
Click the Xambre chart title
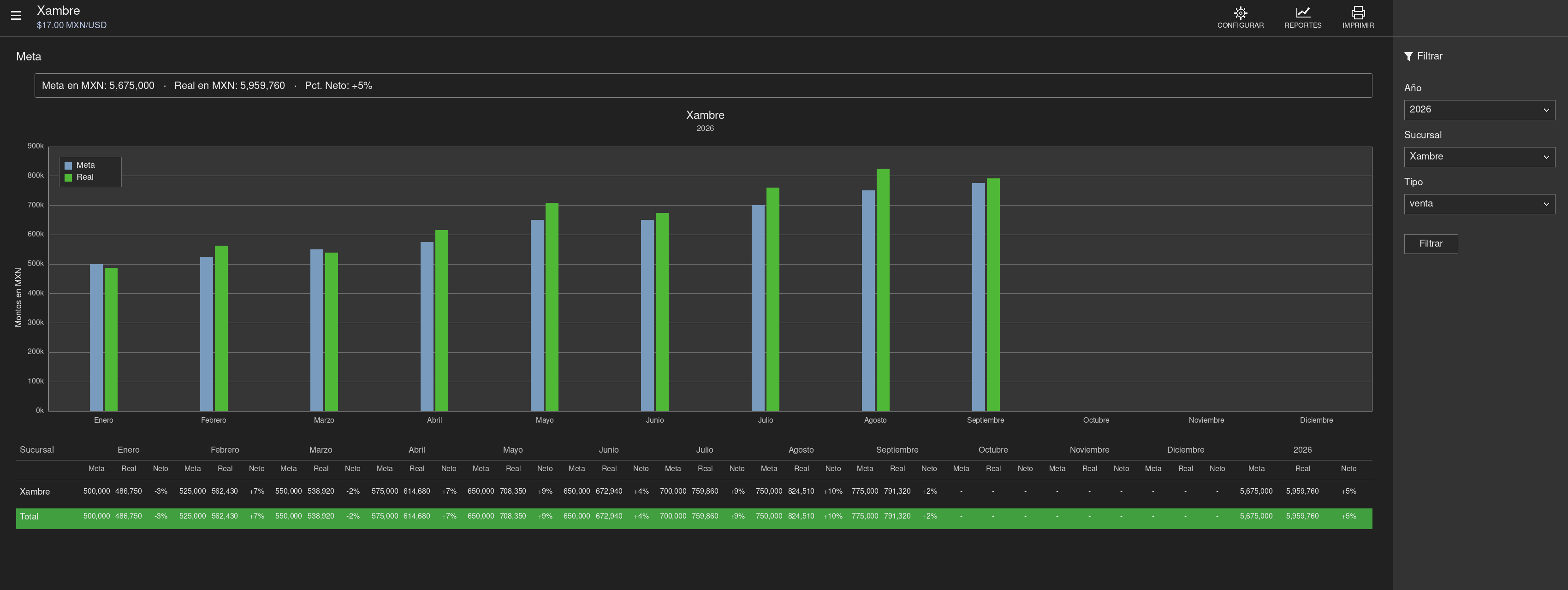click(705, 116)
